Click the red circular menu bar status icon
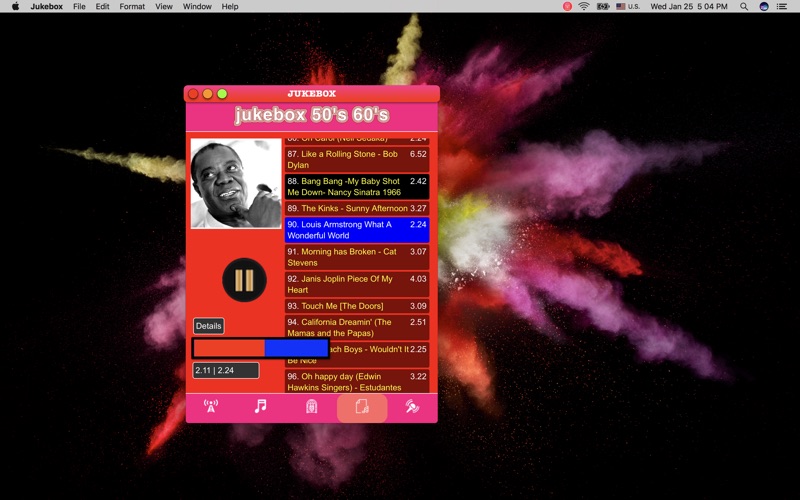 (567, 6)
